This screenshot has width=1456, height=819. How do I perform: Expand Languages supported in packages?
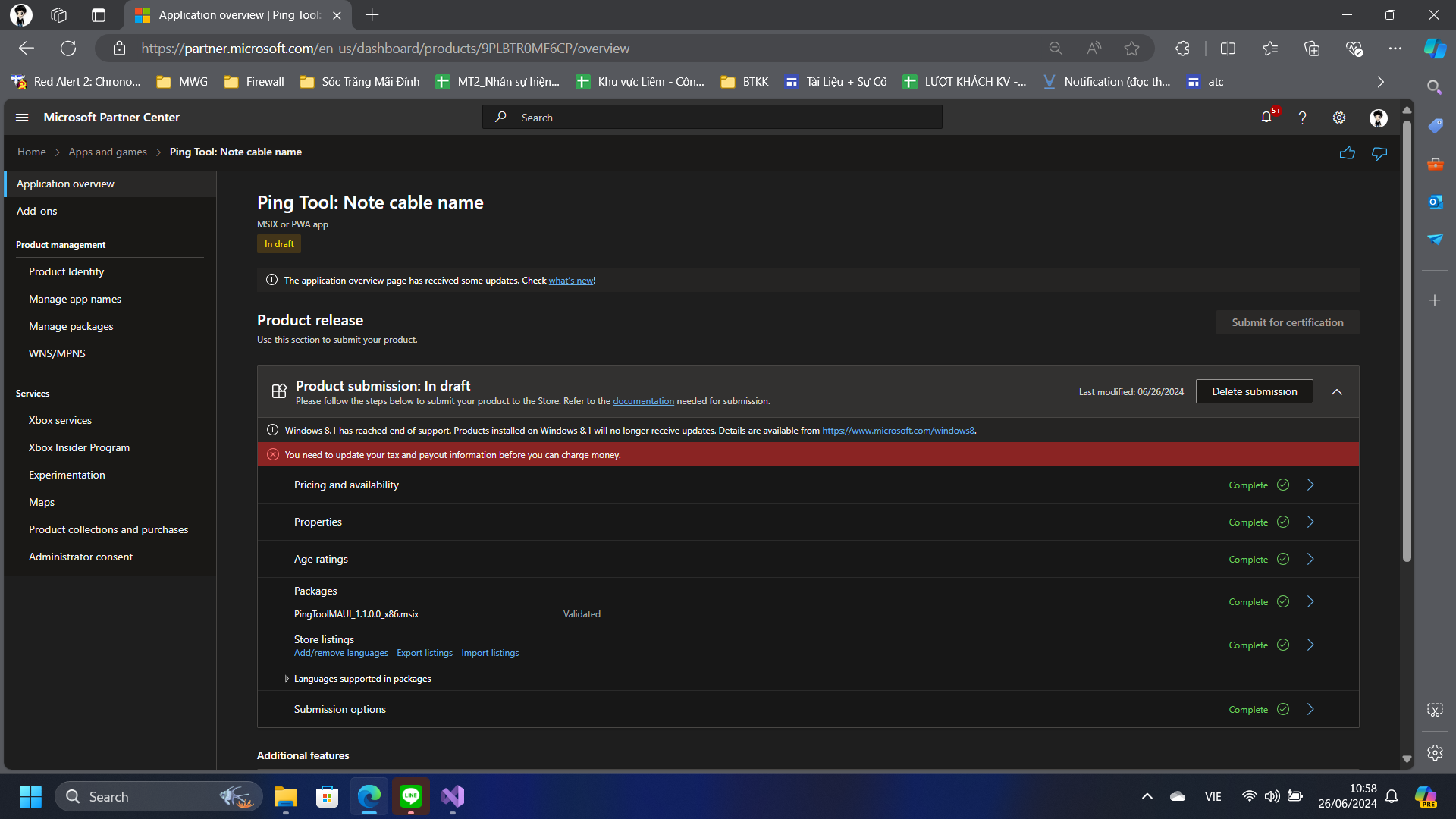[x=286, y=679]
